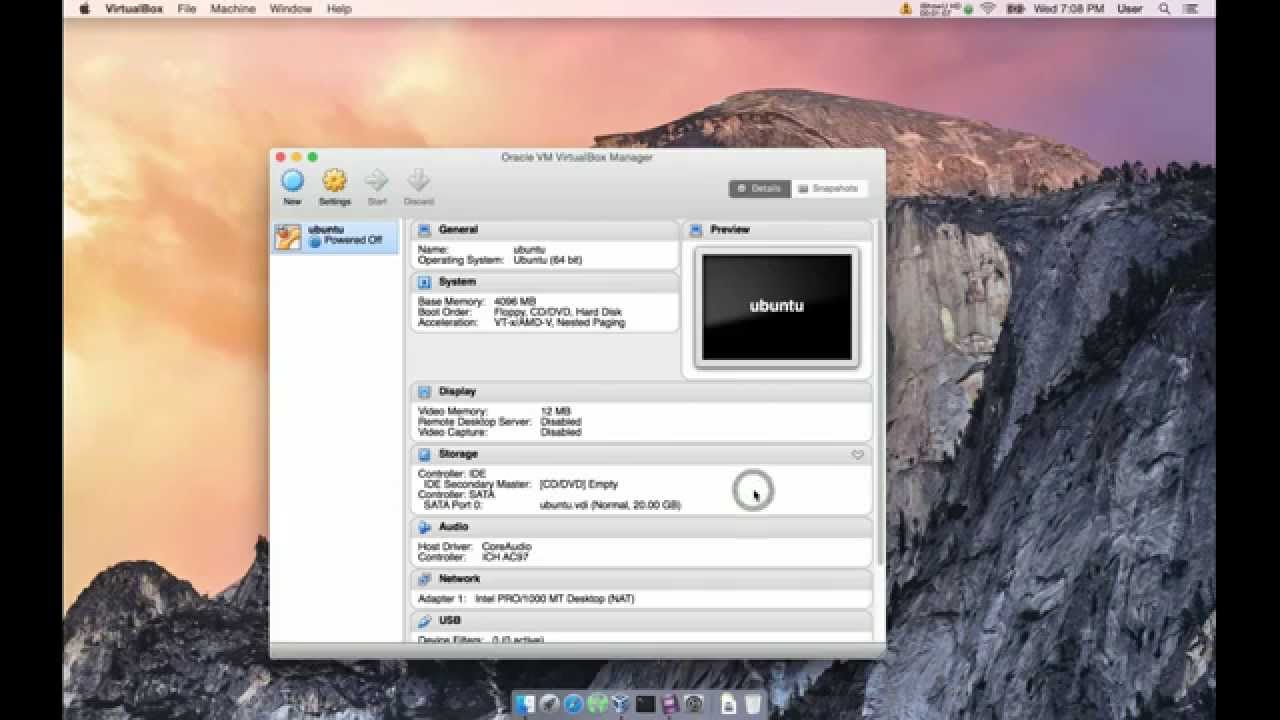Collapse the Storage section with its chevron
Screen dimensions: 1280x720
coord(857,455)
